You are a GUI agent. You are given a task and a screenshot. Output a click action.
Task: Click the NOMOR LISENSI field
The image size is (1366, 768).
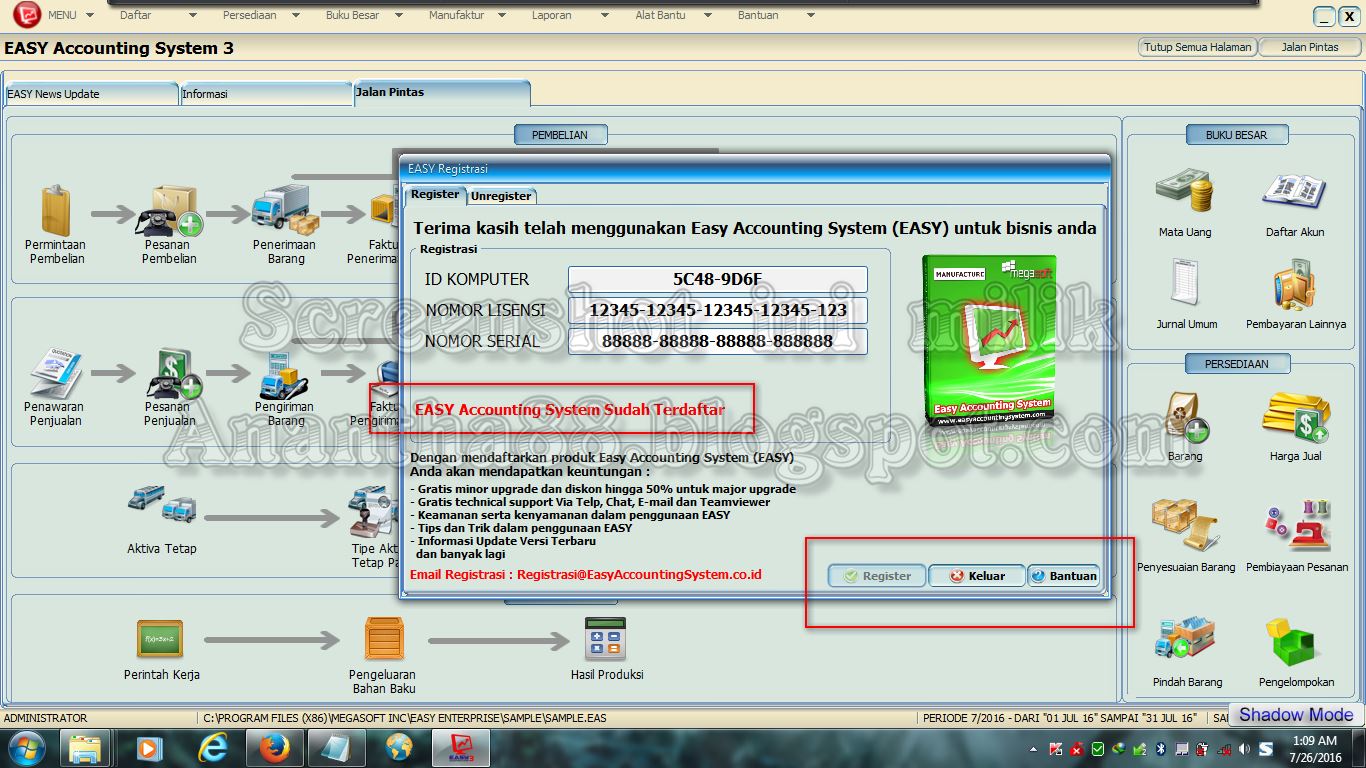click(717, 311)
